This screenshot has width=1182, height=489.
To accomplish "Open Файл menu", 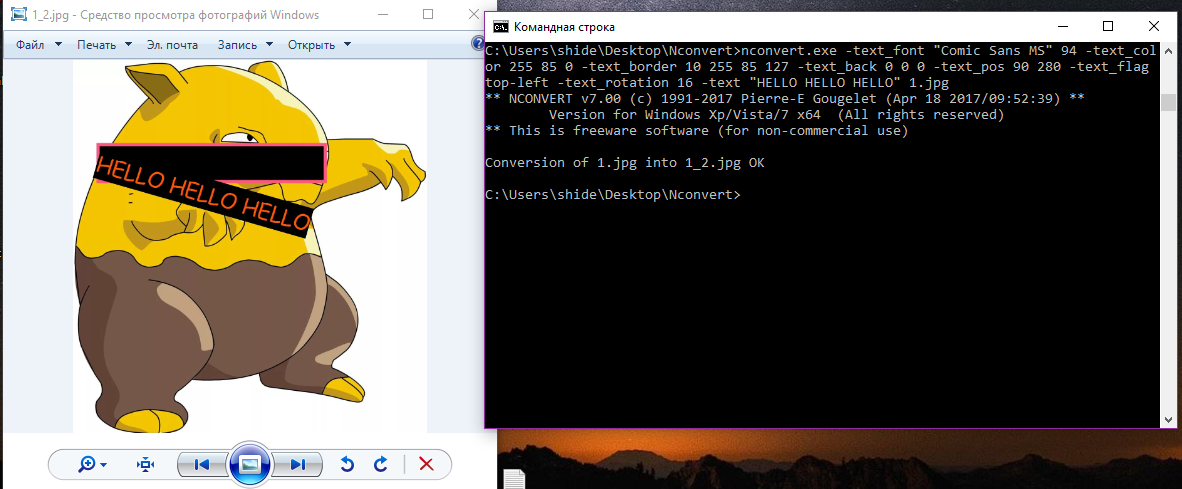I will [x=29, y=44].
